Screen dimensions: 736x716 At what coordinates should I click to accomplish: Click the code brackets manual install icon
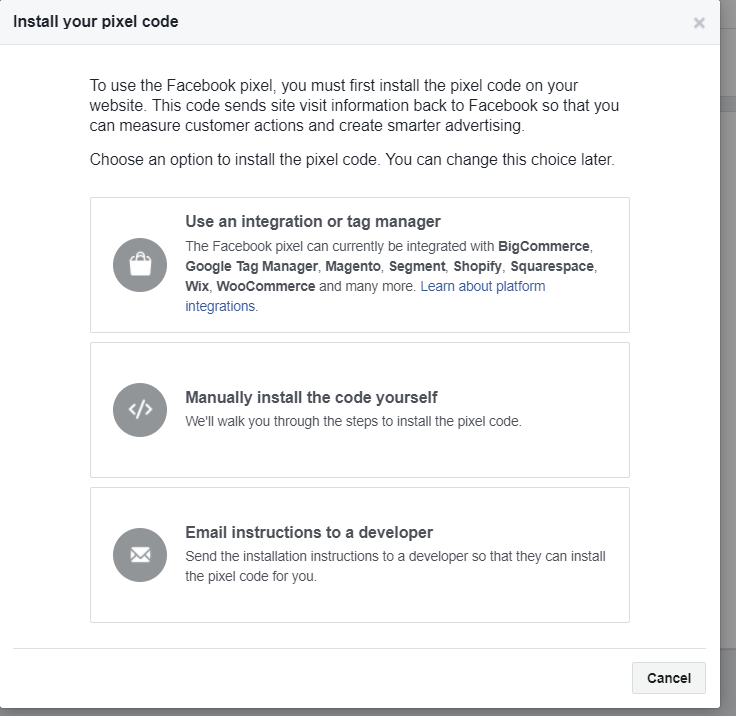[x=140, y=410]
